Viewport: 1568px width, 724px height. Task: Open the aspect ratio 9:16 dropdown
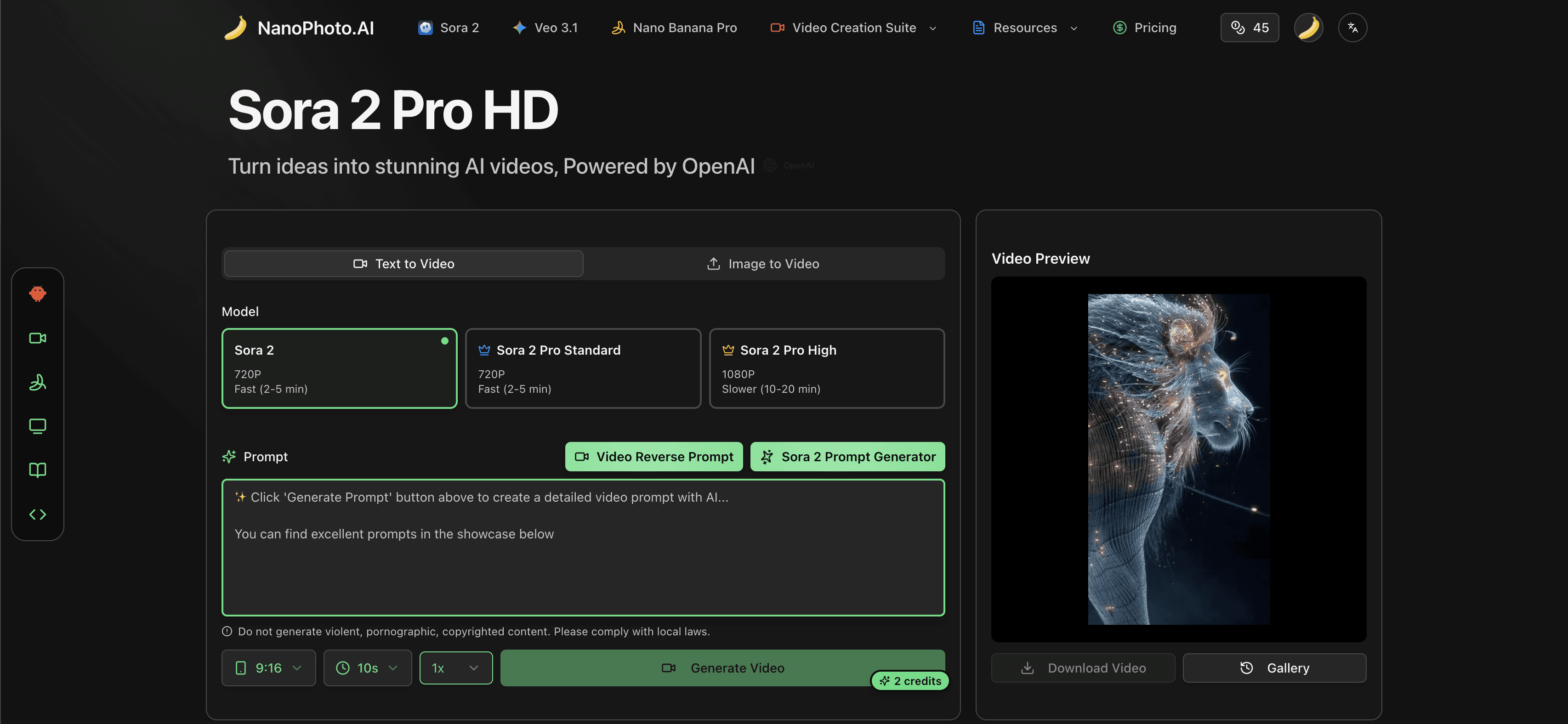(x=268, y=667)
